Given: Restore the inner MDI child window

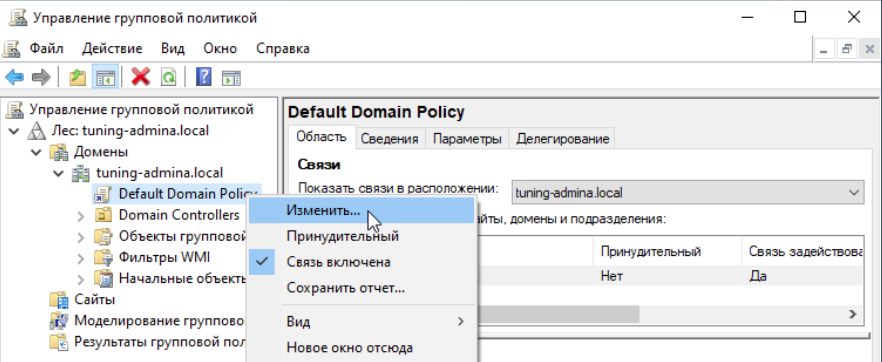Looking at the screenshot, I should 846,49.
